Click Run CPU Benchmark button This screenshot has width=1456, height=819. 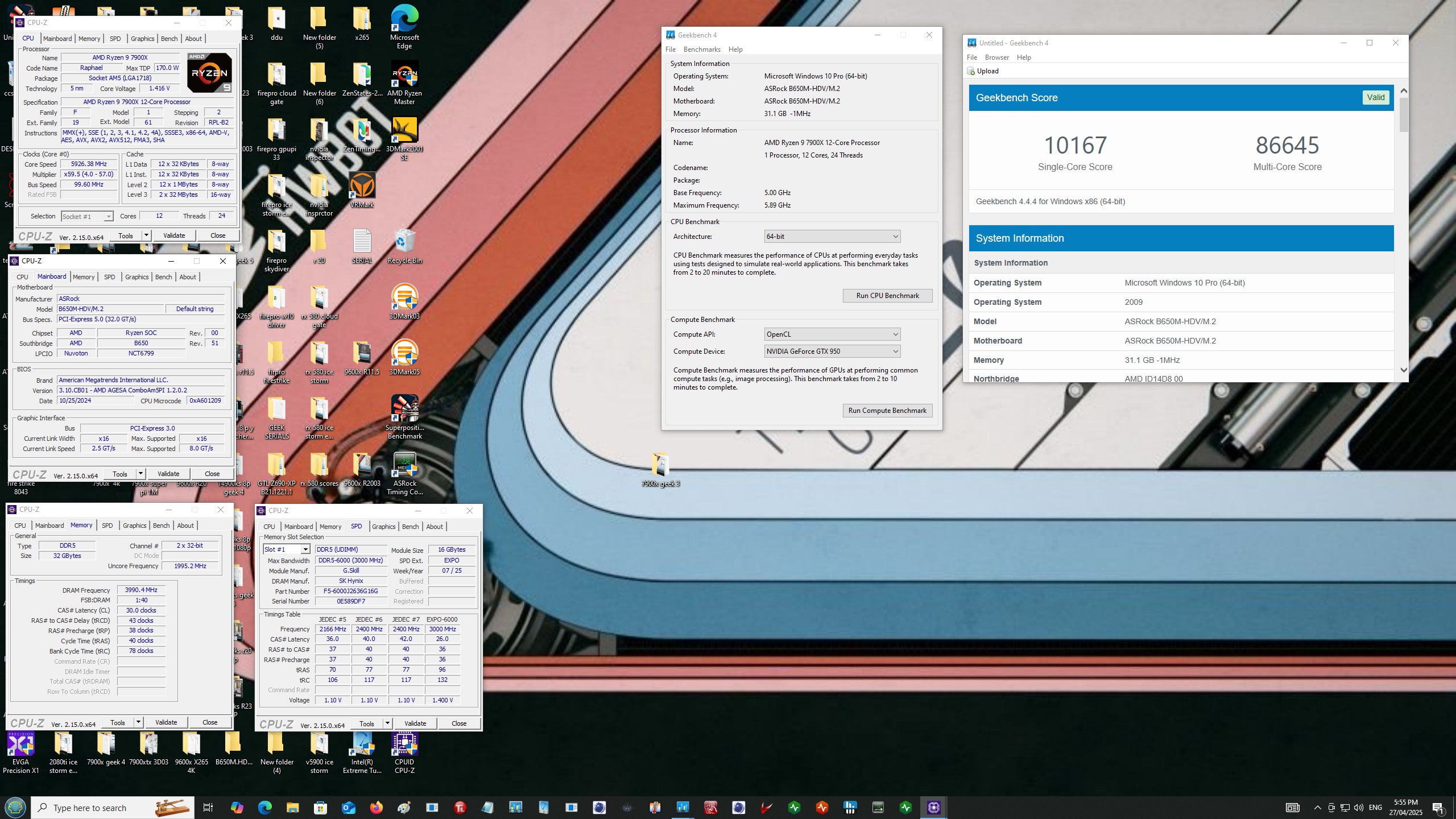(x=887, y=296)
